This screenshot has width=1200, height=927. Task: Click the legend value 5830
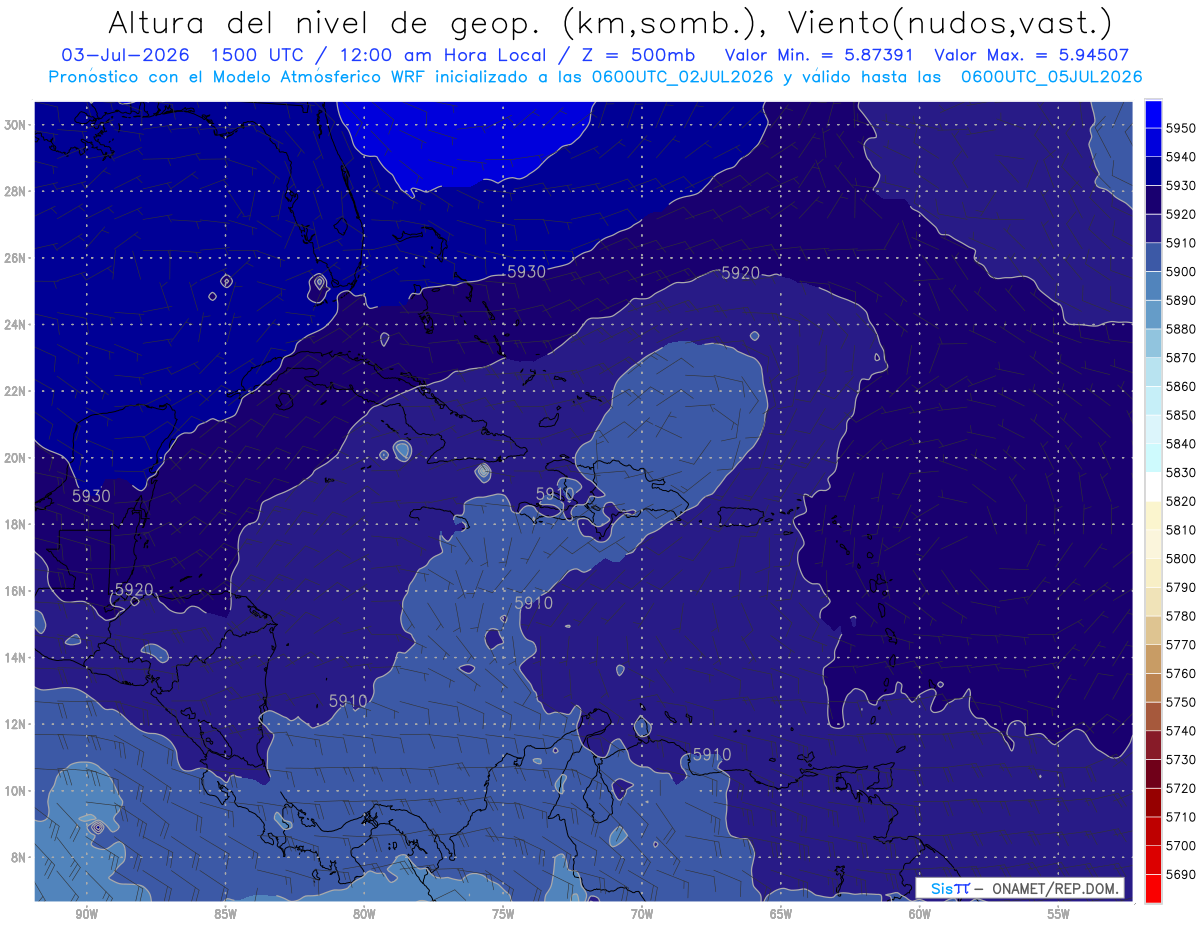pos(1182,473)
